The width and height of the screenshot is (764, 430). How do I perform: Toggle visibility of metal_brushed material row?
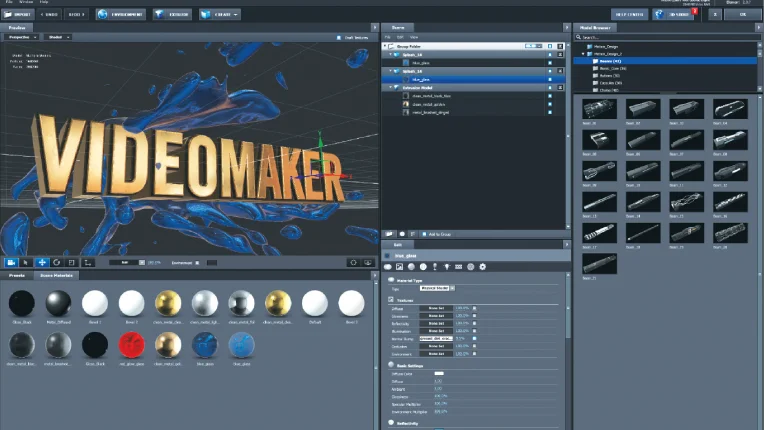pos(550,112)
